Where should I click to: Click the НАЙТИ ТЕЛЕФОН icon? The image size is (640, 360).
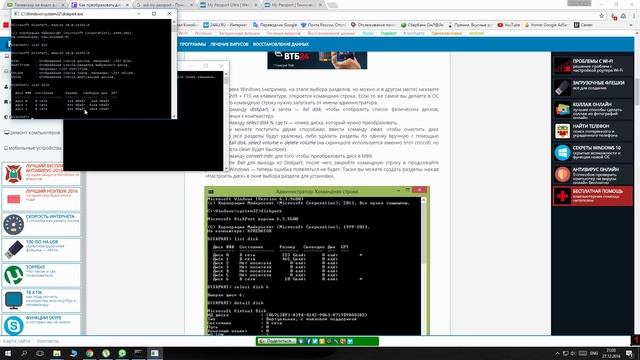(562, 131)
